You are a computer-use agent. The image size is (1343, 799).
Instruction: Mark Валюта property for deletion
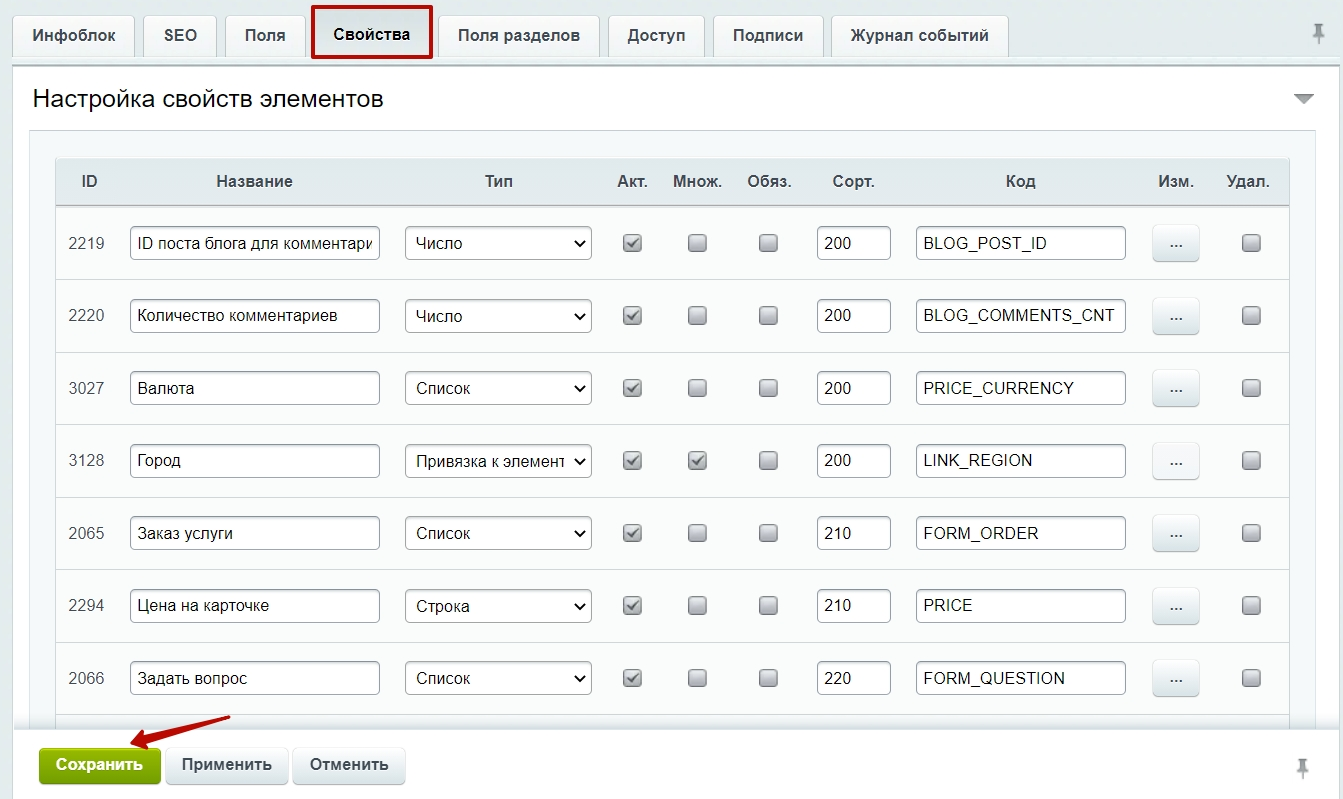click(x=1250, y=388)
